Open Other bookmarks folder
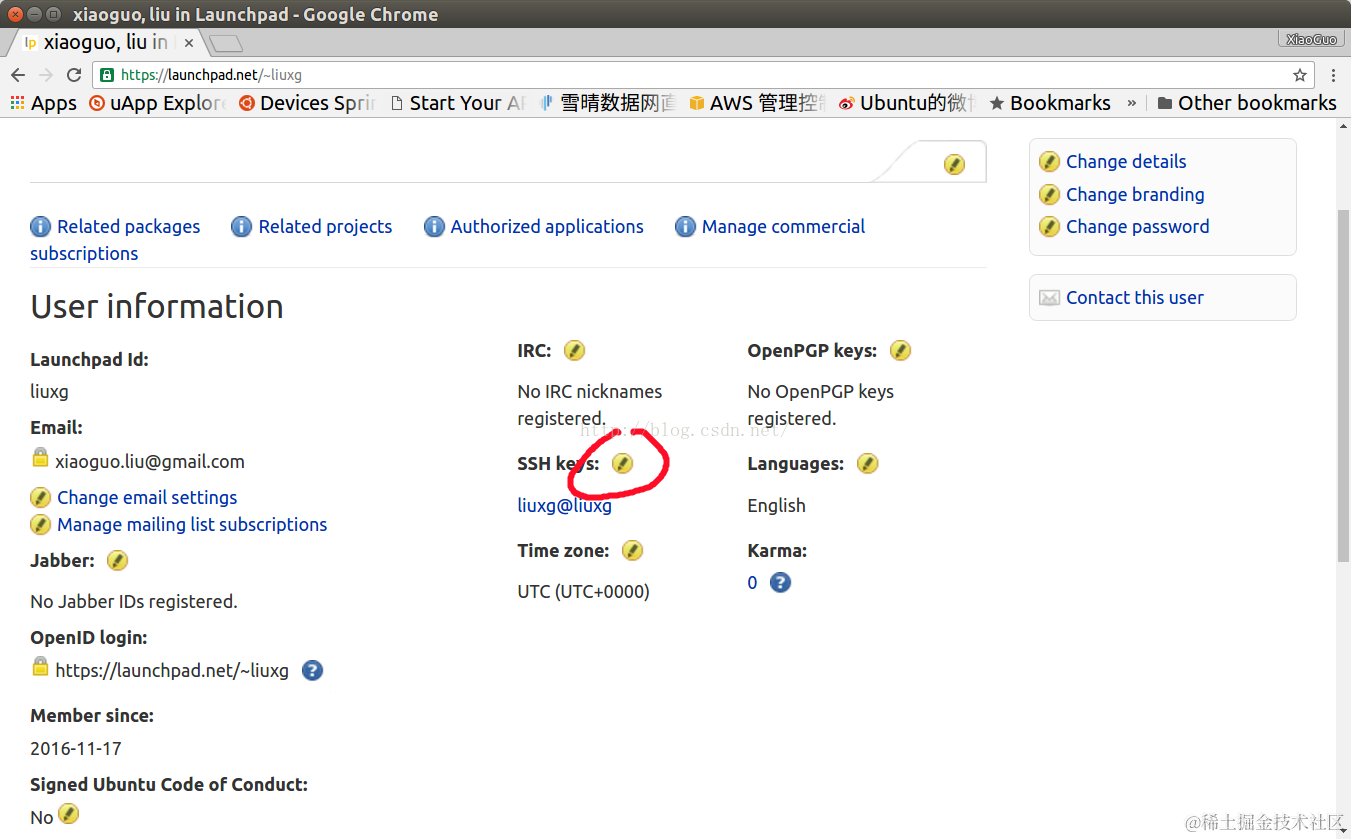 pyautogui.click(x=1246, y=103)
